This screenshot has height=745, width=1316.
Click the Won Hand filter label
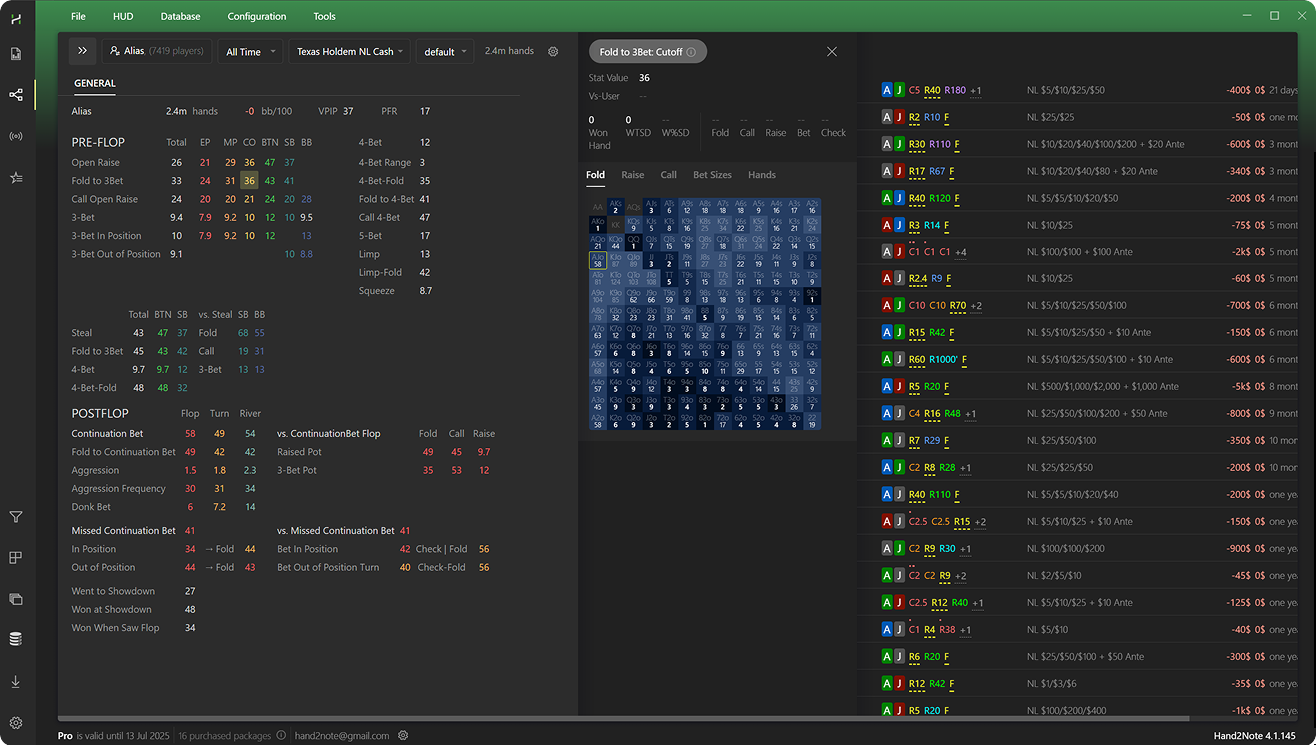point(600,139)
